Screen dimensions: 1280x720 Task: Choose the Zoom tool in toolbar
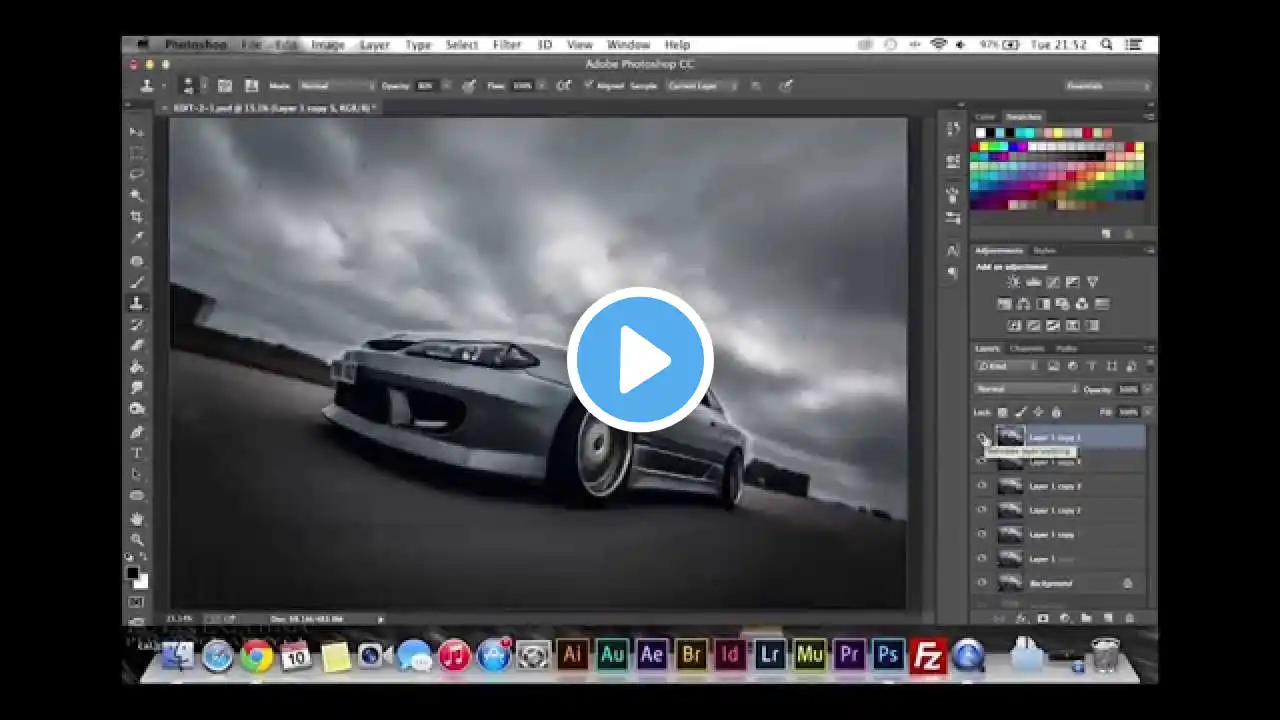click(x=137, y=539)
